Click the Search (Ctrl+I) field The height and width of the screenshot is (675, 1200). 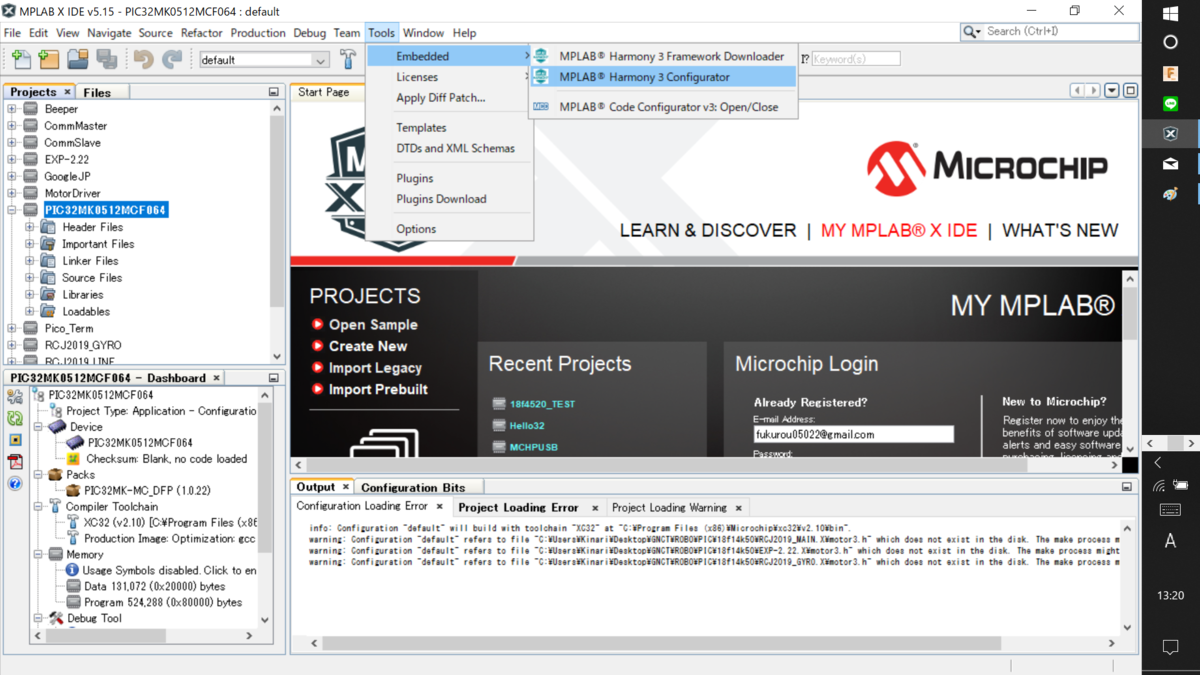coord(1061,32)
